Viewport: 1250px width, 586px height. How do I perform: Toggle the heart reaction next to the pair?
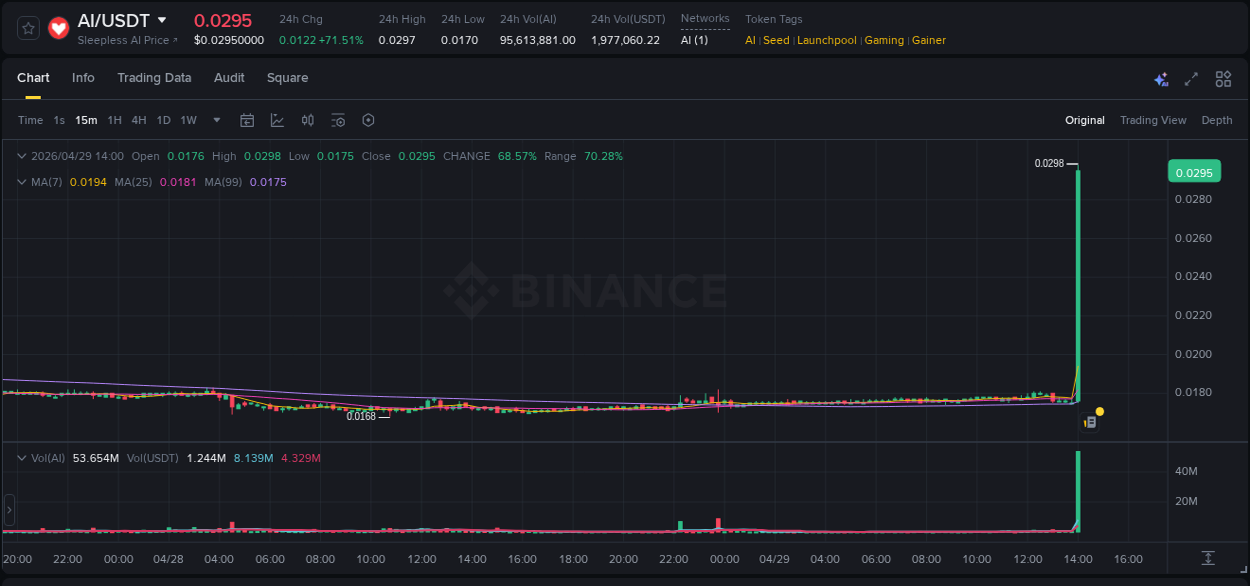pos(58,28)
